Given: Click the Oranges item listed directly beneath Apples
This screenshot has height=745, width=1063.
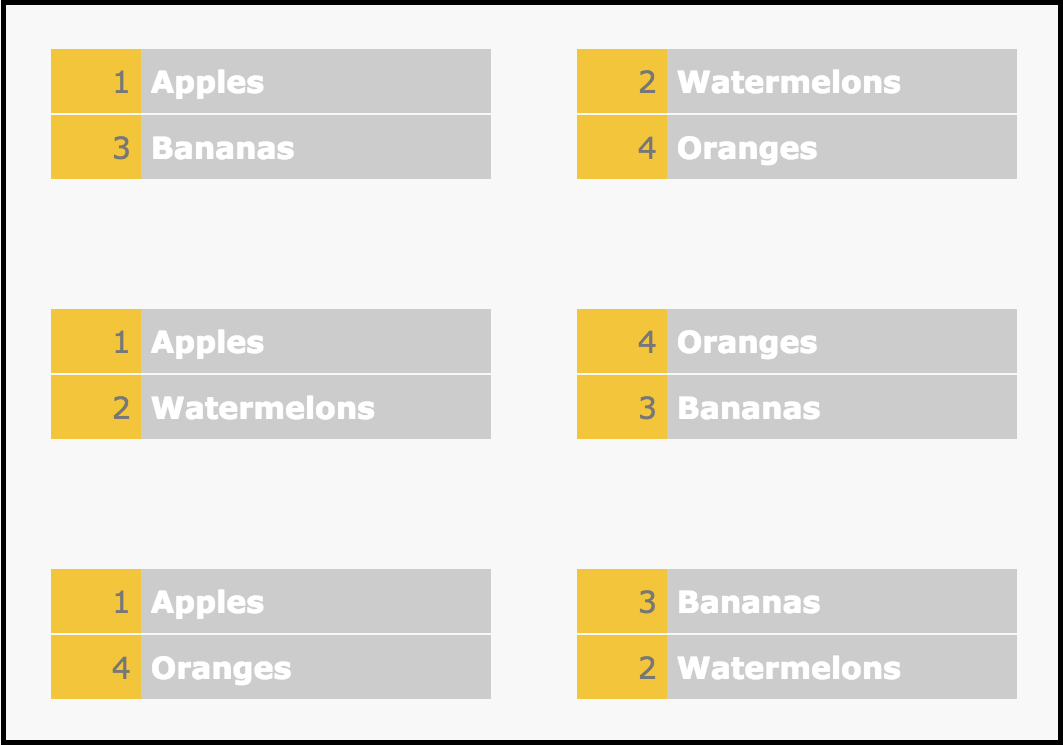Looking at the screenshot, I should [x=270, y=667].
